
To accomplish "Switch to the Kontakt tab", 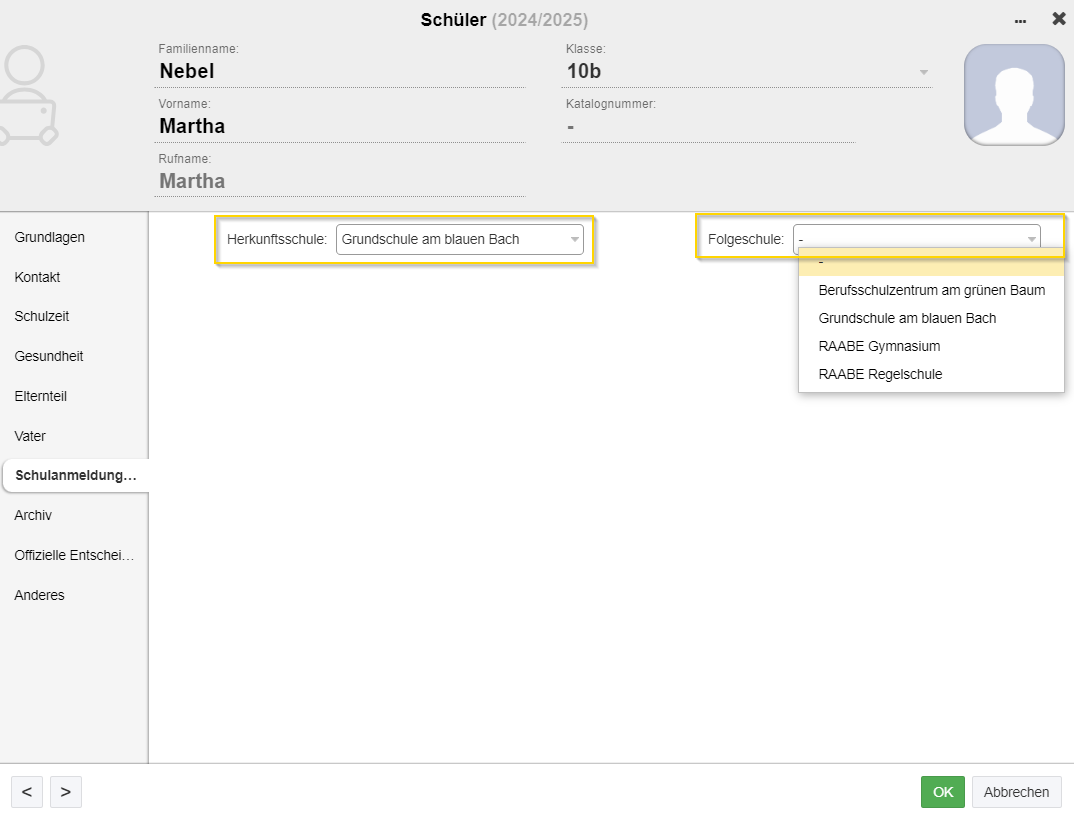I will (37, 277).
